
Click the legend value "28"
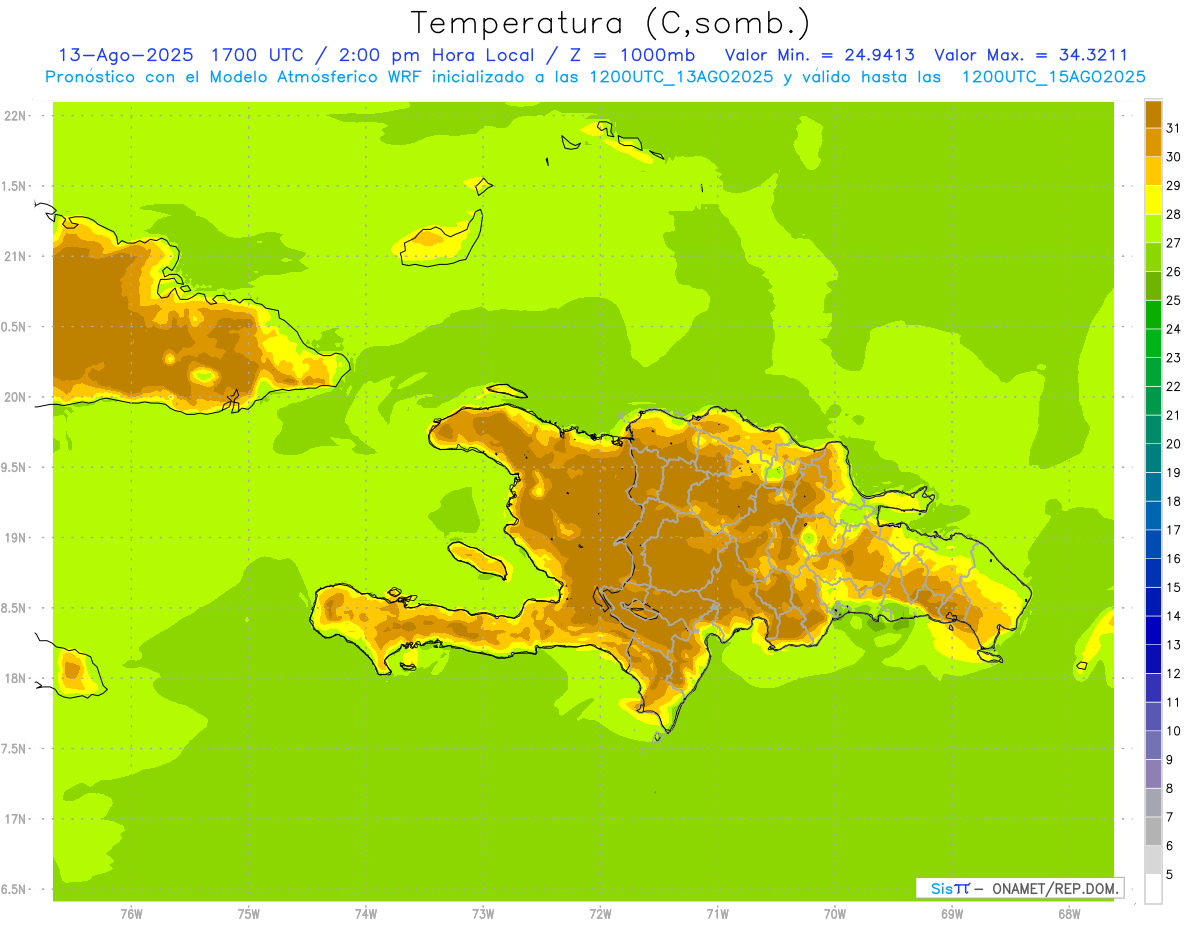(1174, 214)
